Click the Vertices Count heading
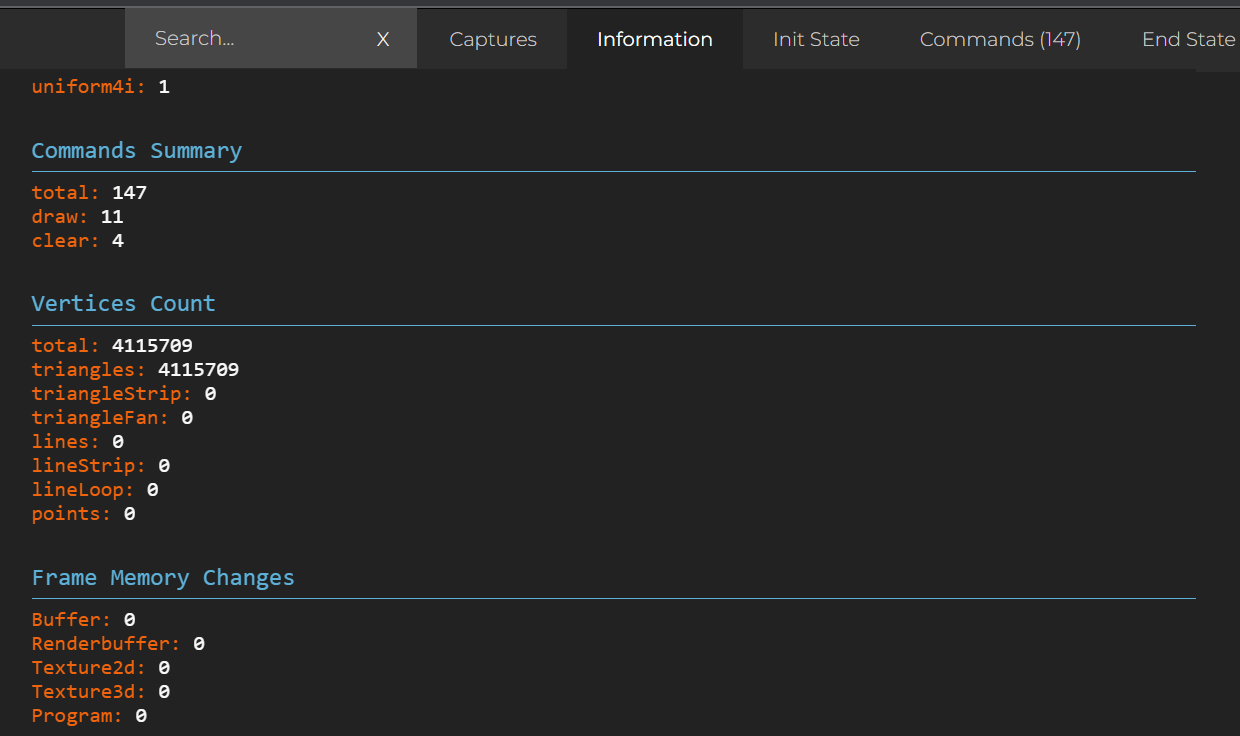The image size is (1240, 736). (123, 303)
